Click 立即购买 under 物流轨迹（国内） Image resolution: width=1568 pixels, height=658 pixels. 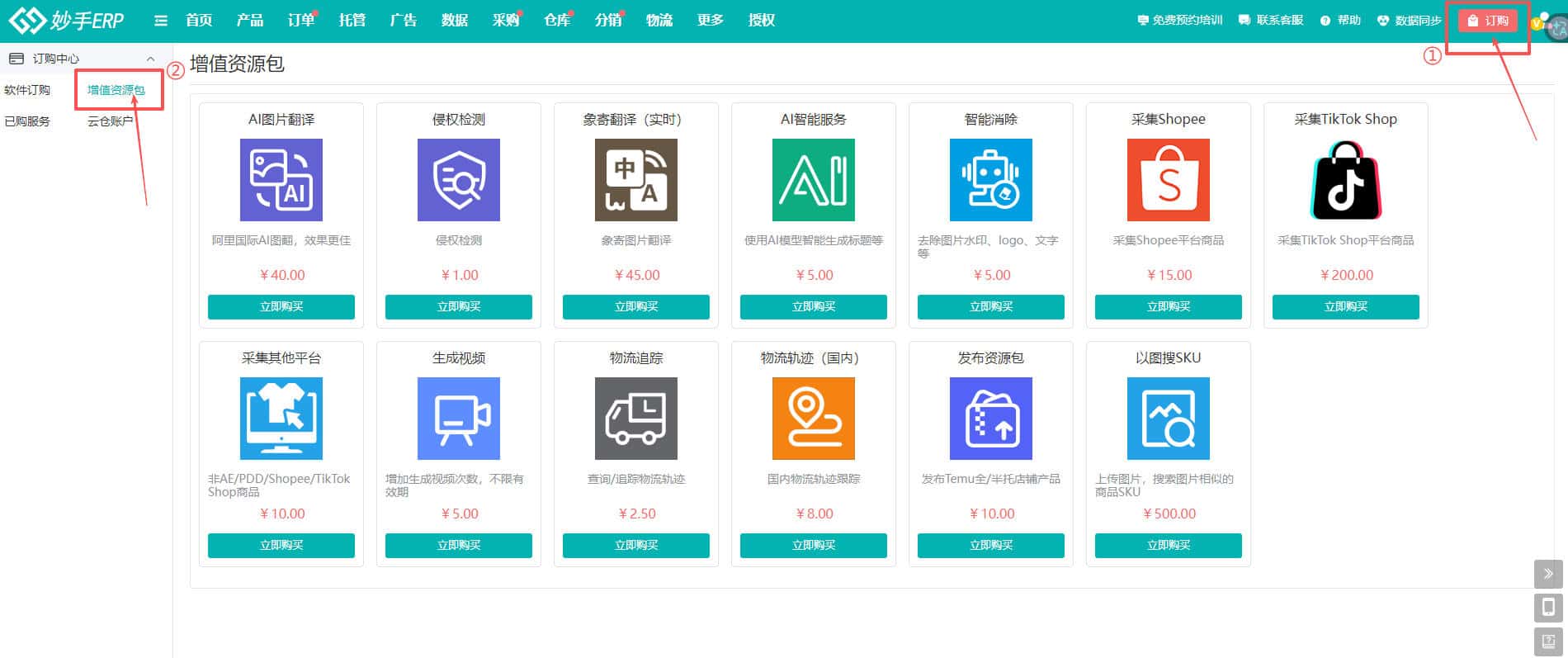coord(814,545)
